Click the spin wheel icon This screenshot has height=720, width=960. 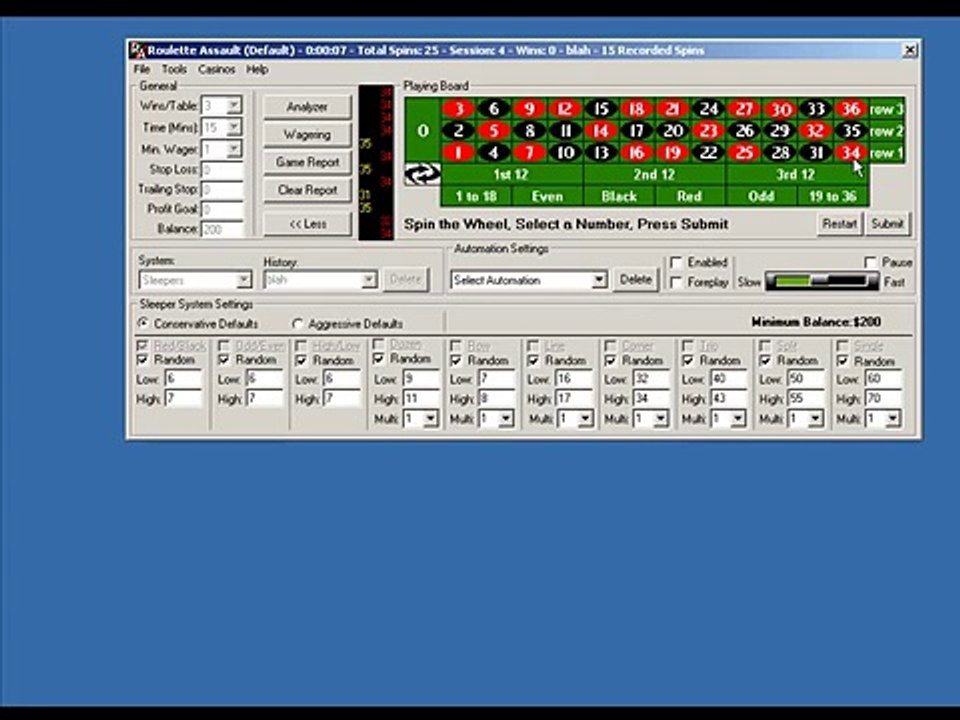click(x=422, y=174)
